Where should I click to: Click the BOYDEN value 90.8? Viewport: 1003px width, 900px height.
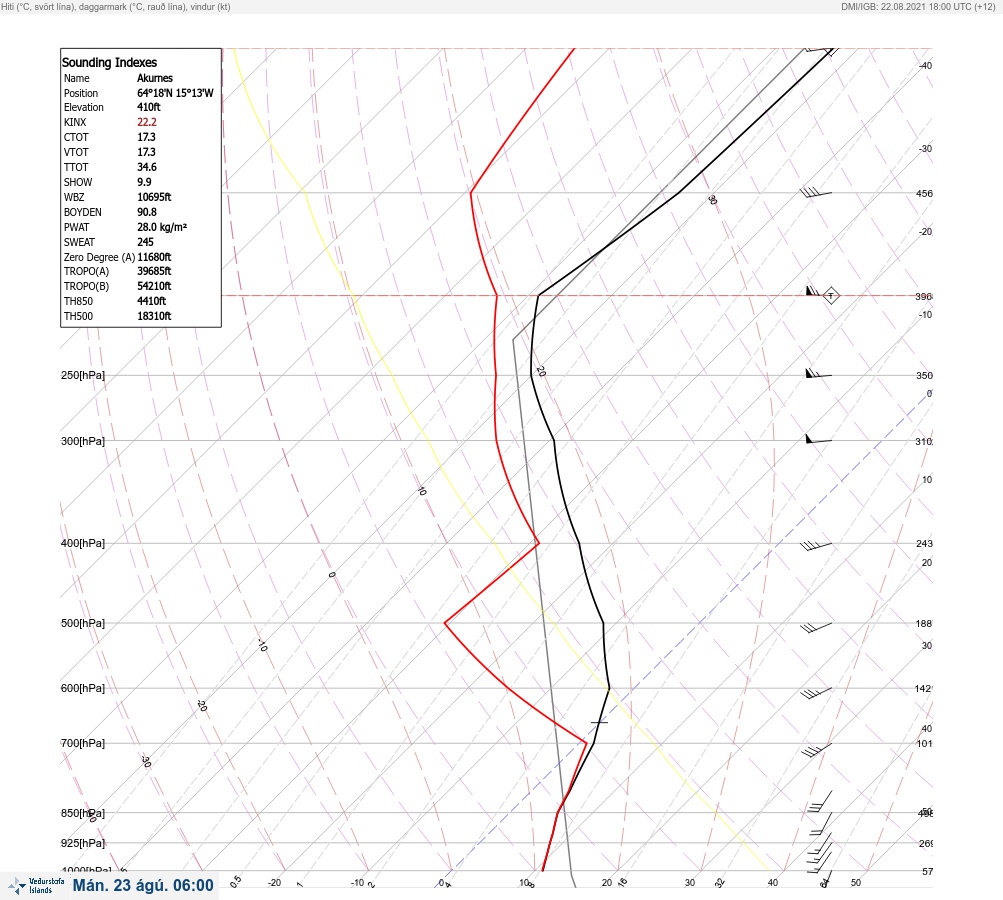click(x=146, y=212)
